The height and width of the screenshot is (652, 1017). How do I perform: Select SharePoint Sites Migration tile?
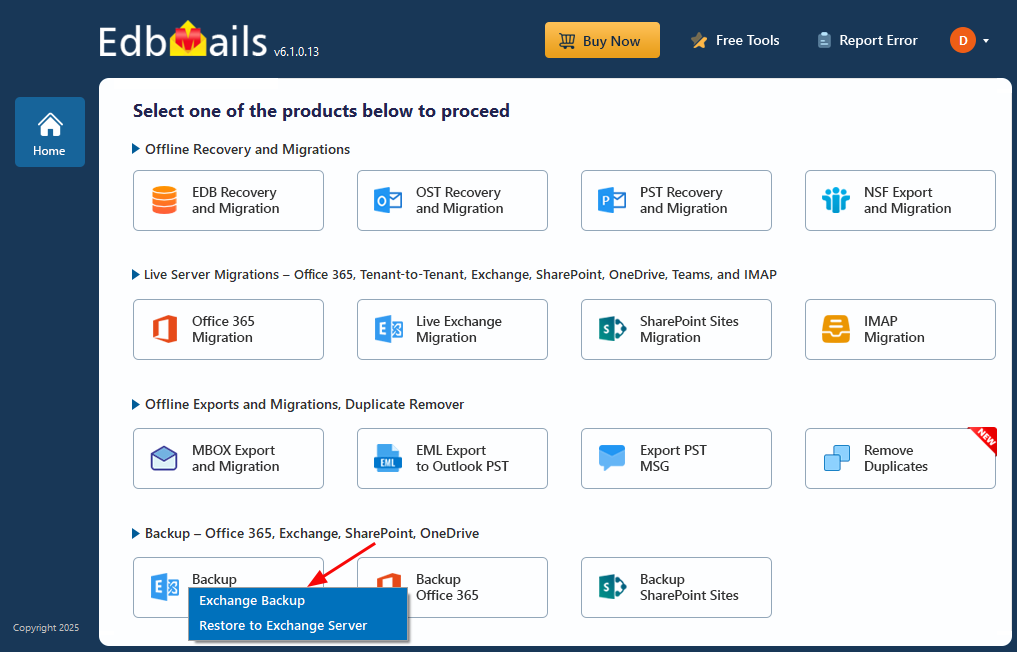pyautogui.click(x=676, y=330)
